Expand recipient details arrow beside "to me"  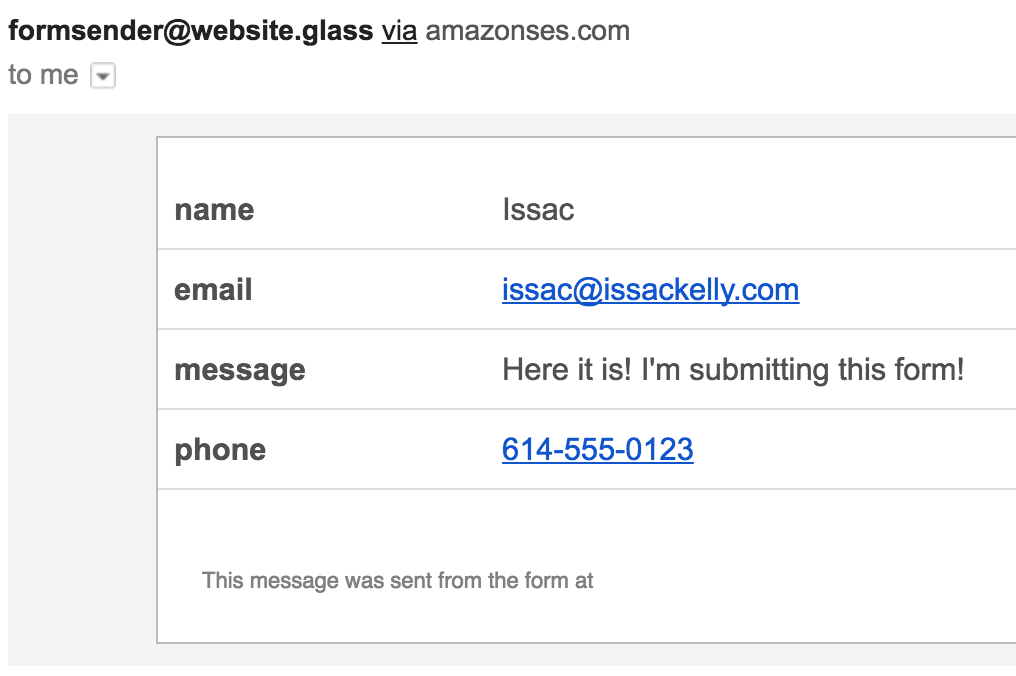(102, 76)
